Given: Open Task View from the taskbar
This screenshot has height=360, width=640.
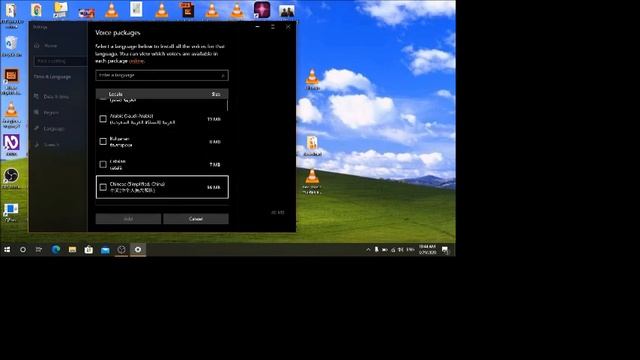Looking at the screenshot, I should coord(39,249).
